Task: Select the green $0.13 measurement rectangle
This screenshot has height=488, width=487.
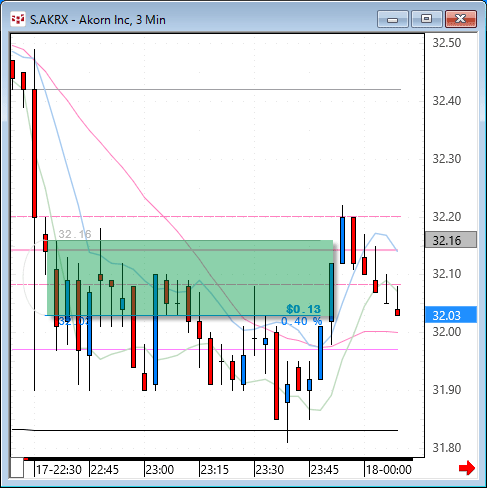Action: [x=190, y=278]
